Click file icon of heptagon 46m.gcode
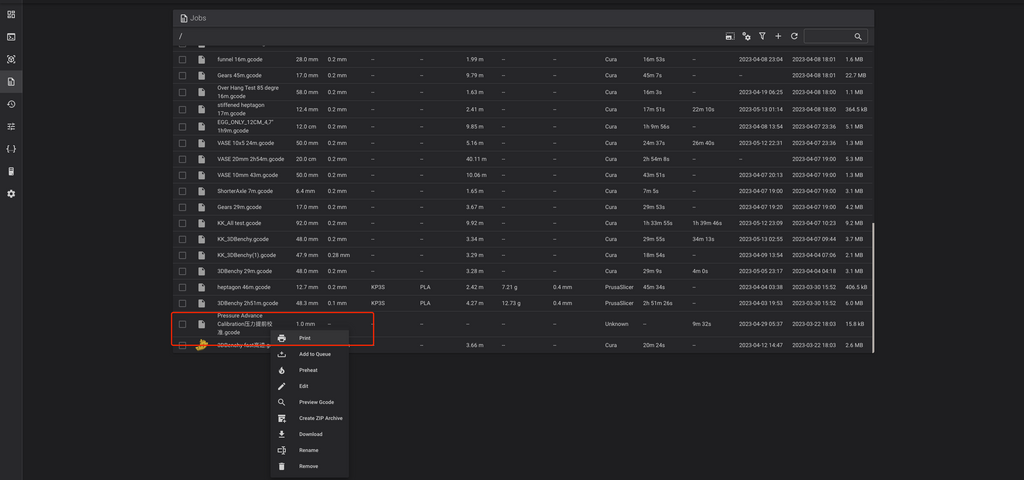1024x480 pixels. click(202, 287)
